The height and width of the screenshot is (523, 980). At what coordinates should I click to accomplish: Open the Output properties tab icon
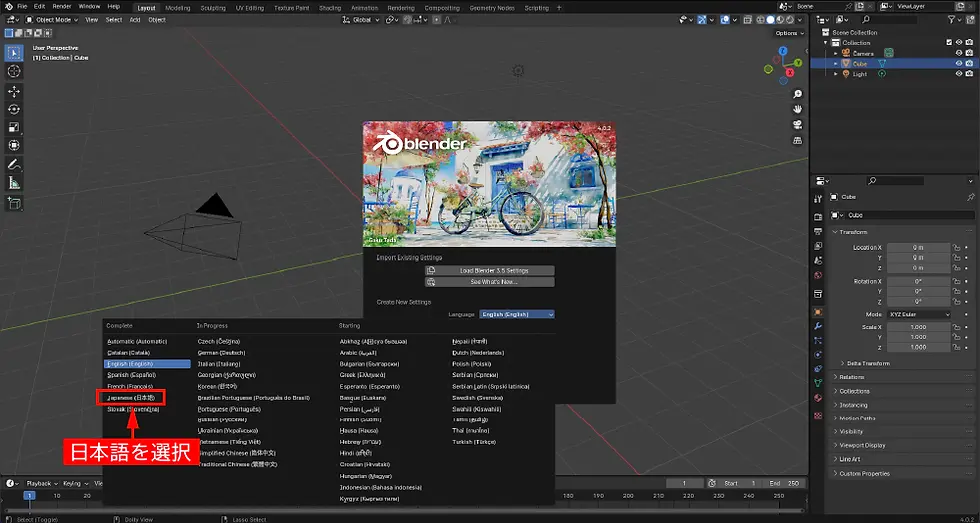818,231
